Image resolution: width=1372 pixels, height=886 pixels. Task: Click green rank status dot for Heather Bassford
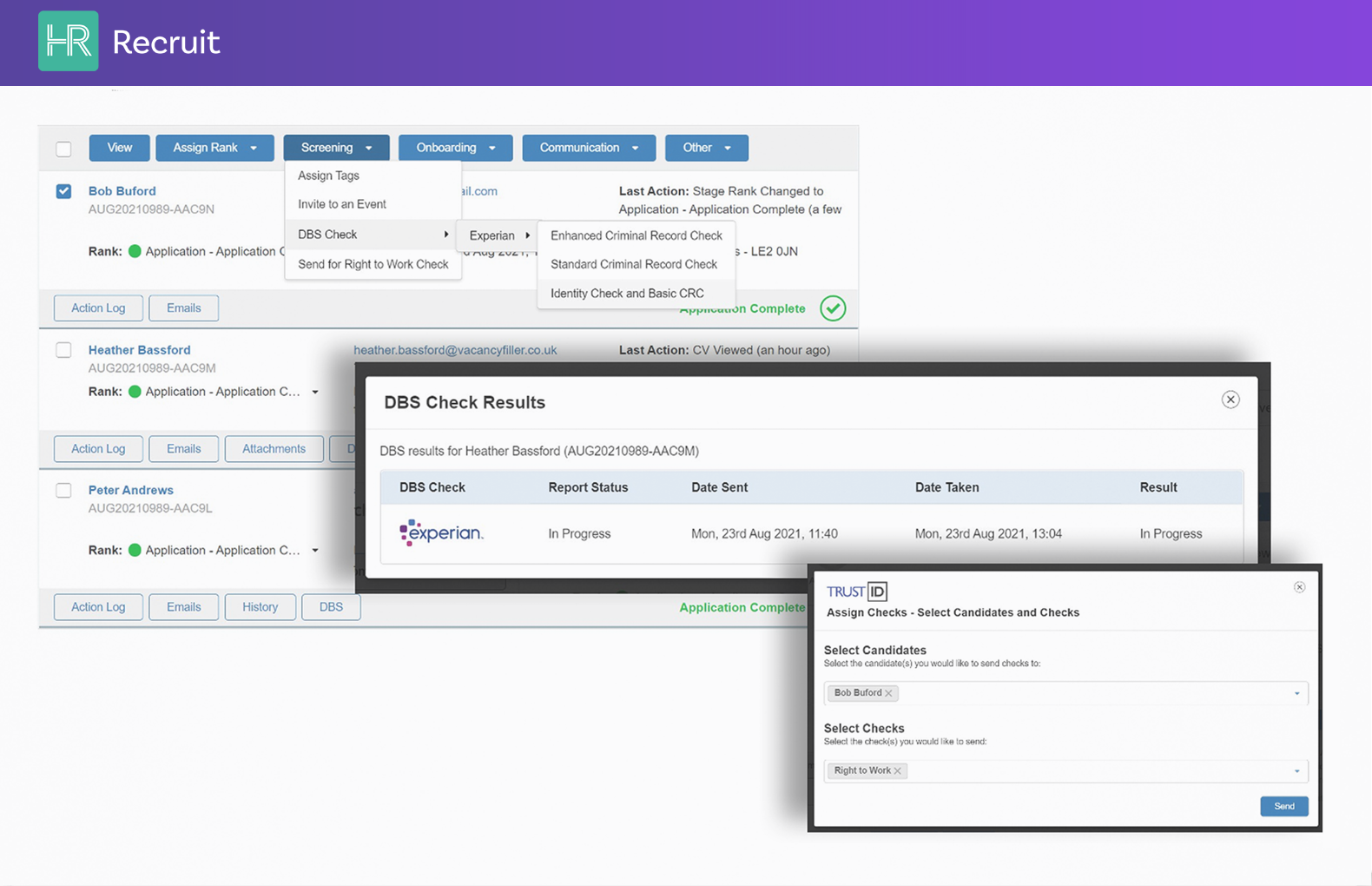(135, 392)
